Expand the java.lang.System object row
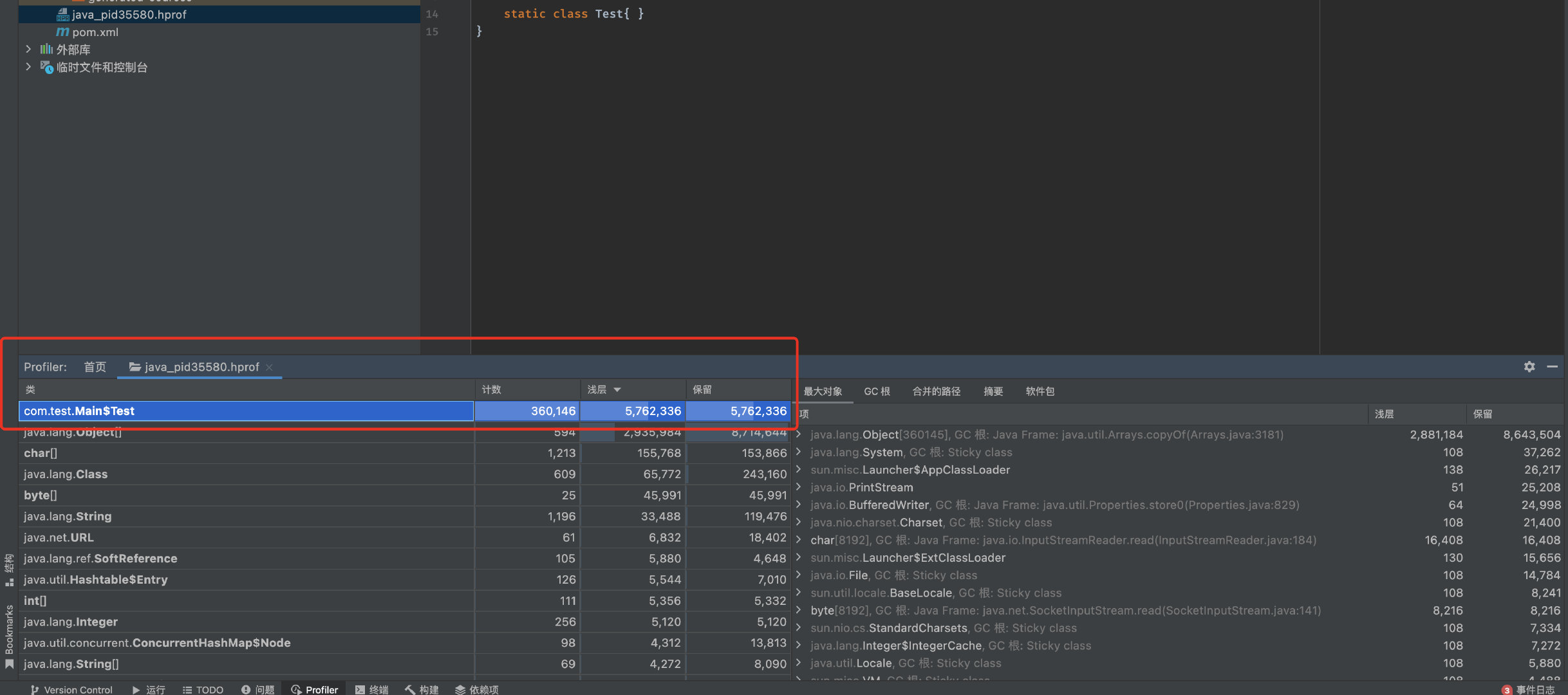The image size is (1568, 695). point(799,452)
